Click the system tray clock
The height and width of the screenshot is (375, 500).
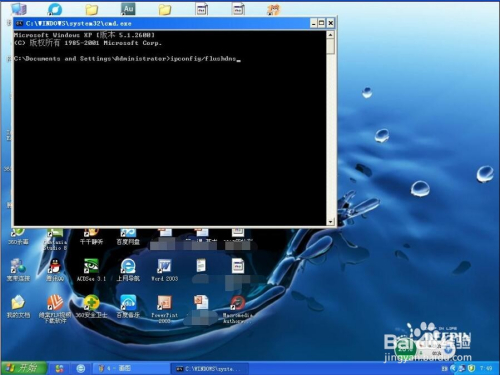coord(486,368)
